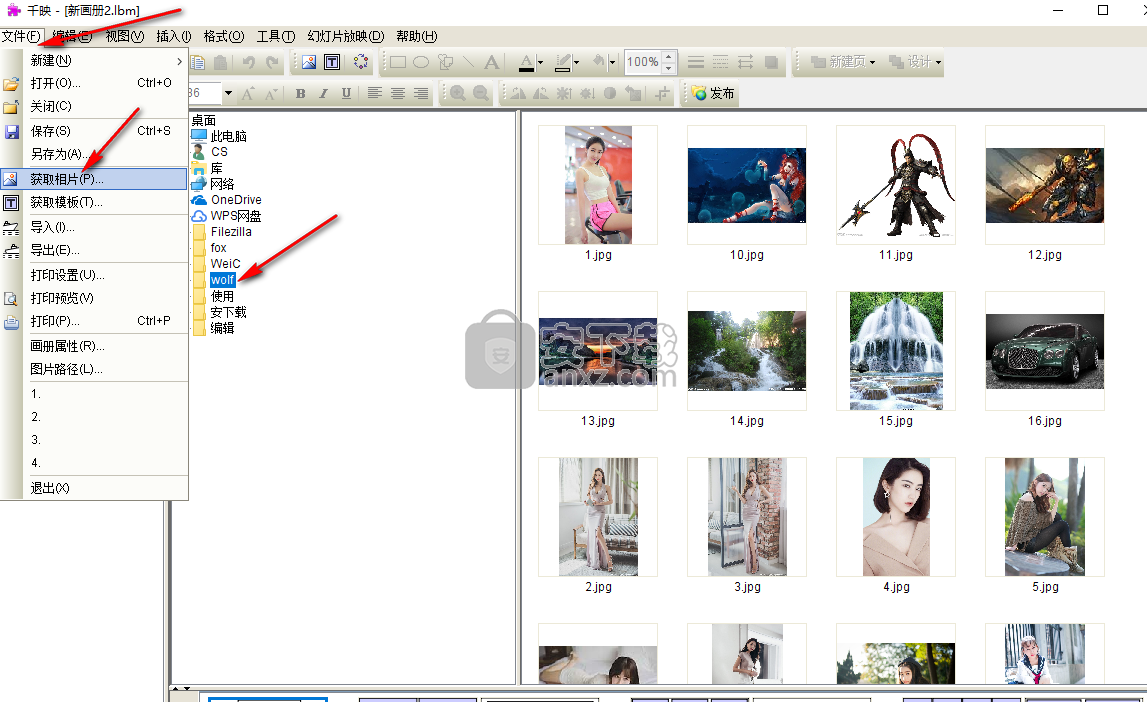Choose 获取模板(T)... from the File menu

(94, 203)
